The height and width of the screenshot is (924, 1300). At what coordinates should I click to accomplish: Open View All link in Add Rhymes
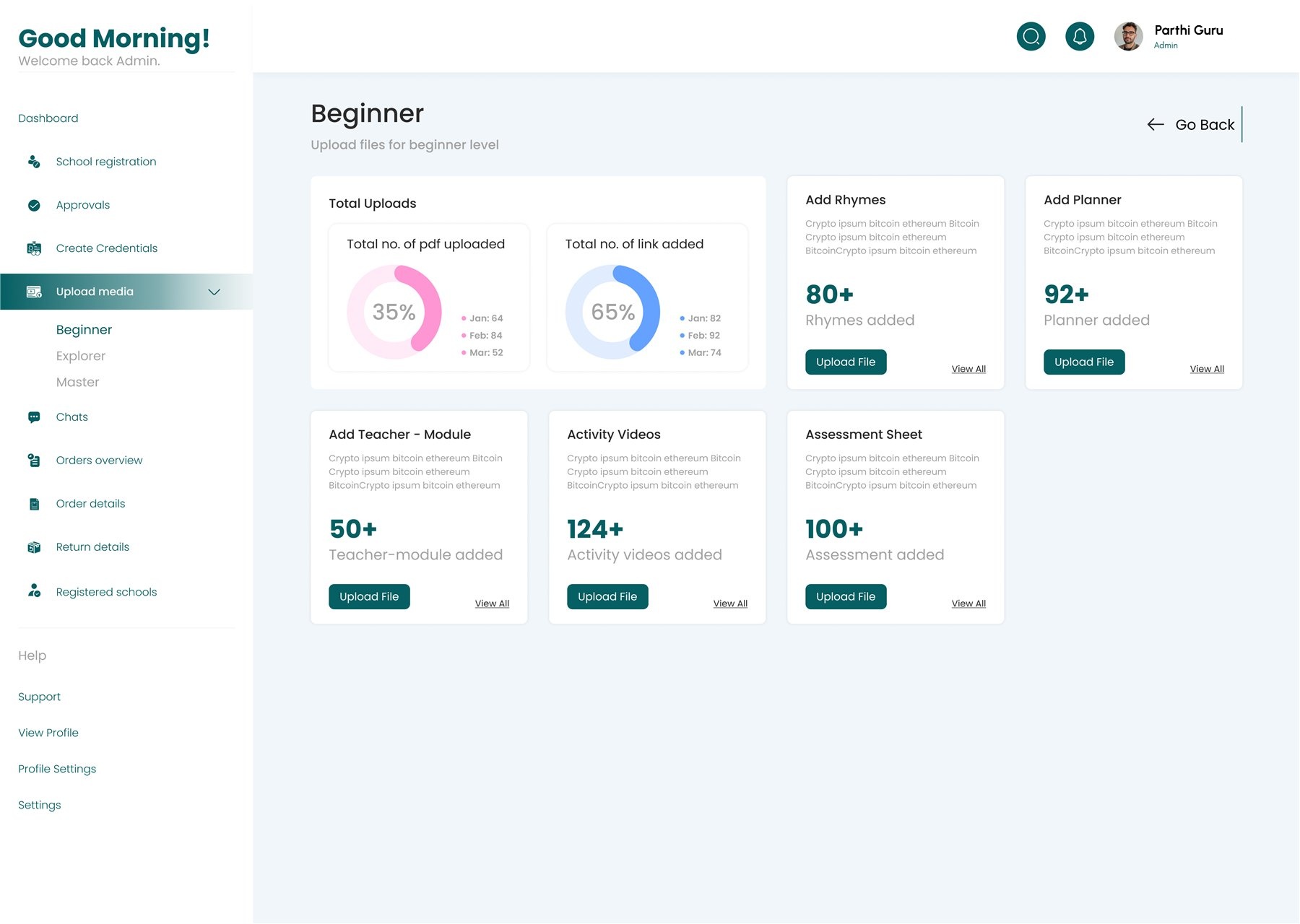968,369
